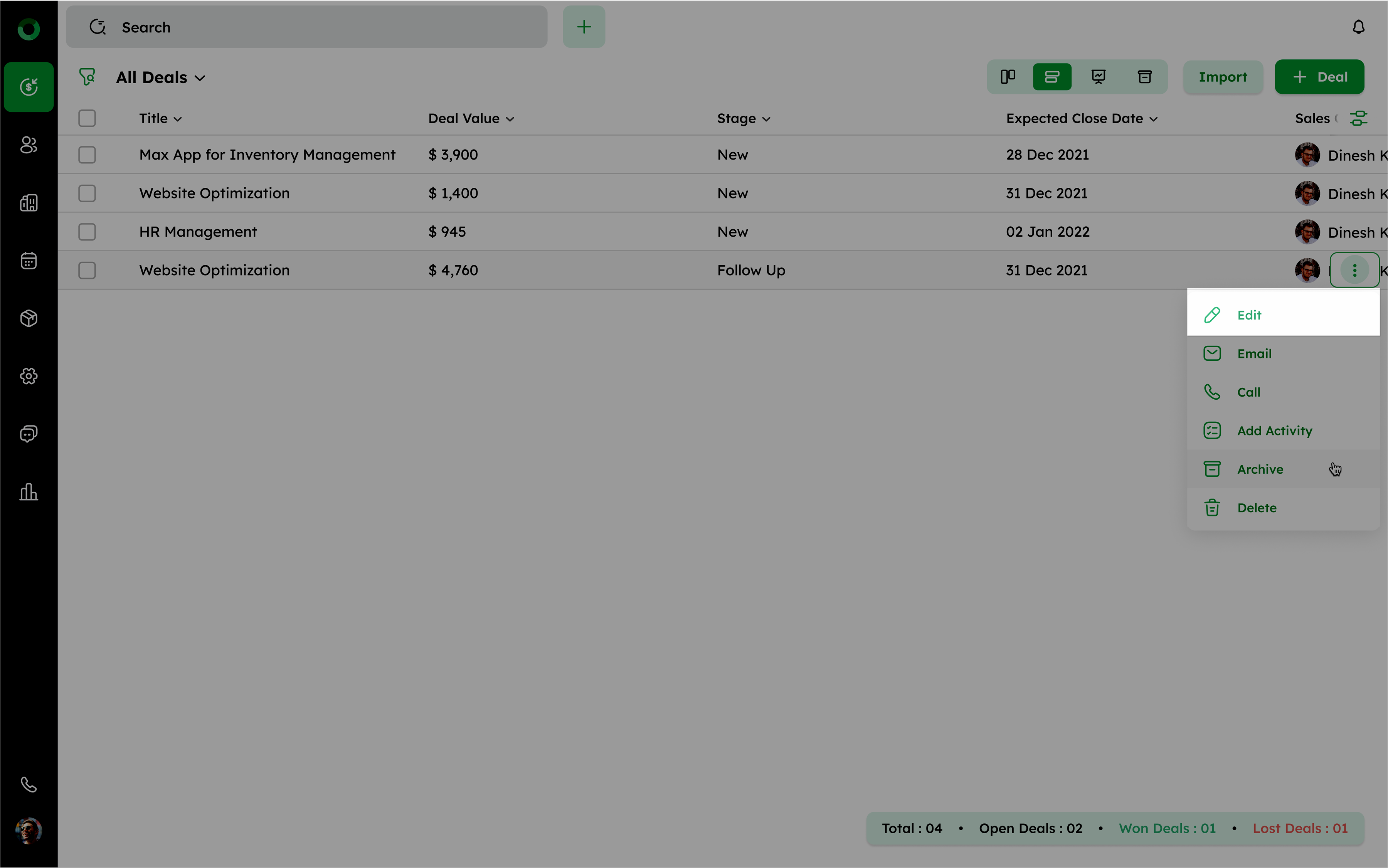The image size is (1388, 868).
Task: Open Calendar in the sidebar
Action: click(x=29, y=261)
